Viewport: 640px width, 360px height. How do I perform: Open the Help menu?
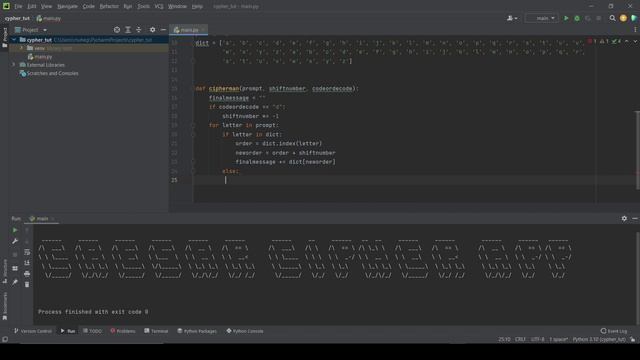[197, 7]
